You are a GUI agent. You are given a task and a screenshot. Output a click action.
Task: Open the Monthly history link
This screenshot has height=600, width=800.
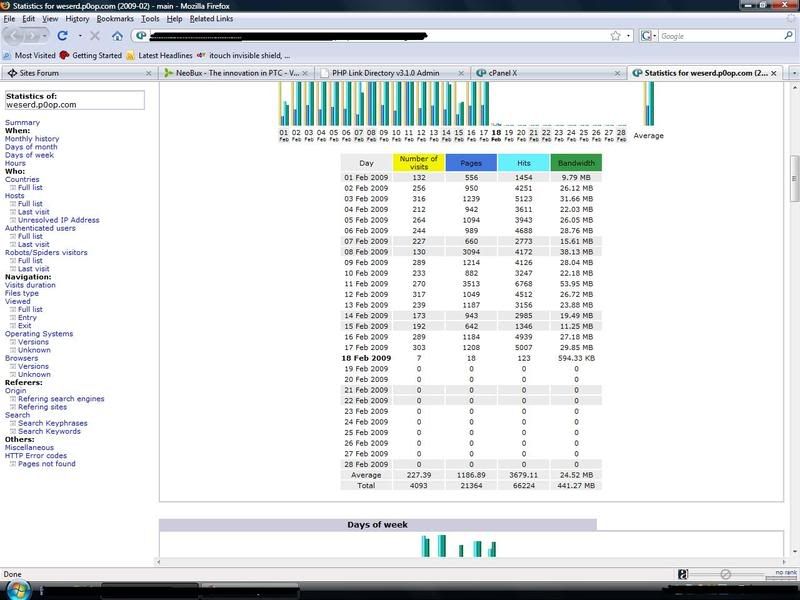pyautogui.click(x=32, y=139)
